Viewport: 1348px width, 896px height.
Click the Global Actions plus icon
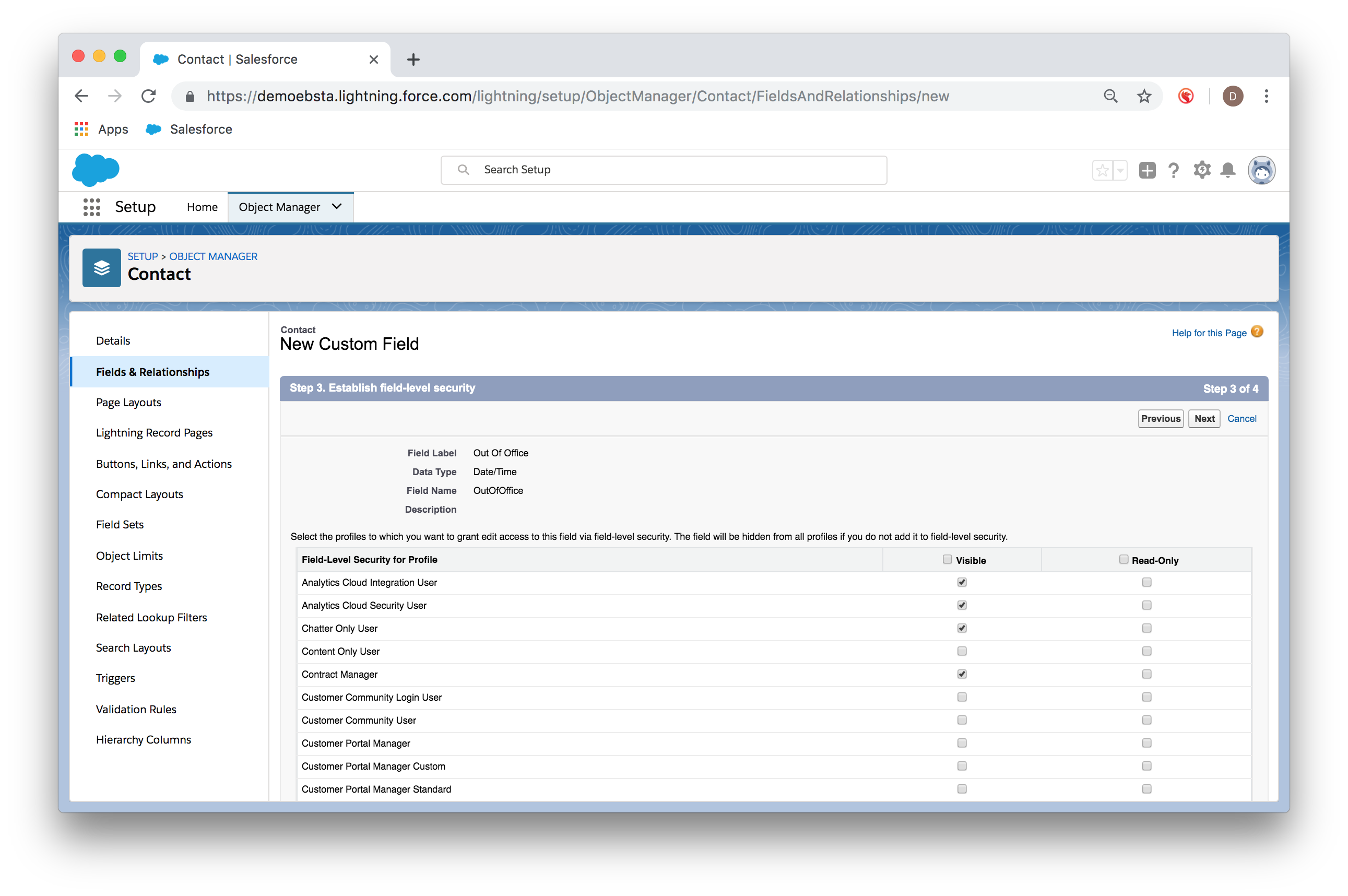coord(1146,170)
